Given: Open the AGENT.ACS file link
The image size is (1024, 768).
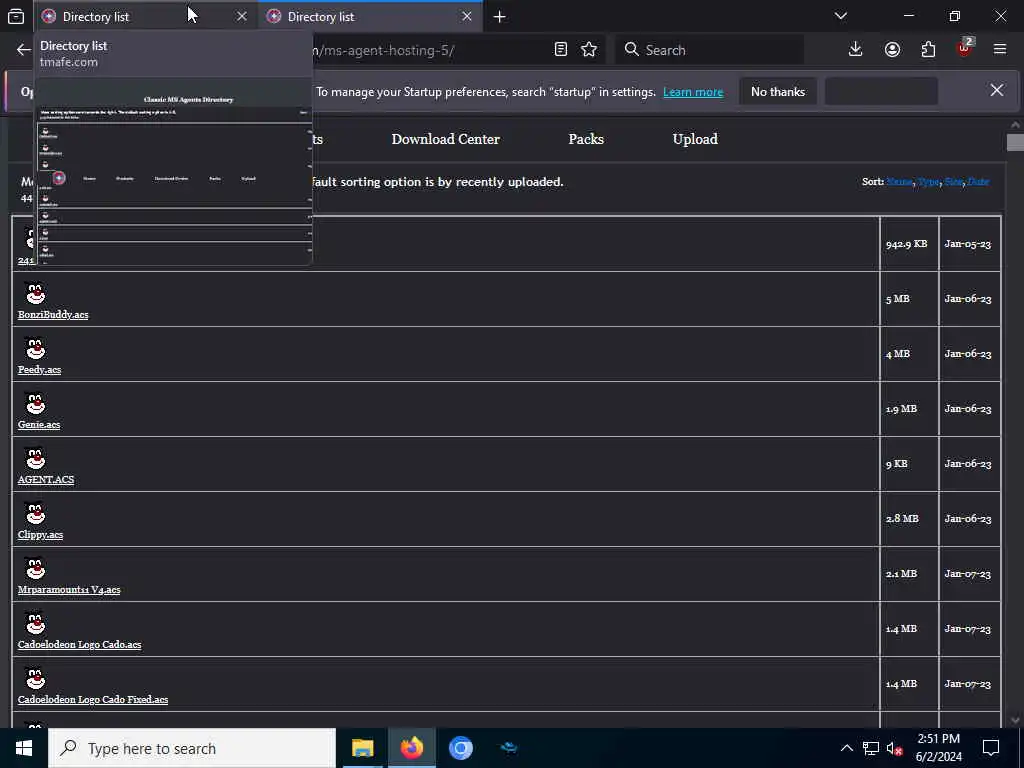Looking at the screenshot, I should point(46,479).
